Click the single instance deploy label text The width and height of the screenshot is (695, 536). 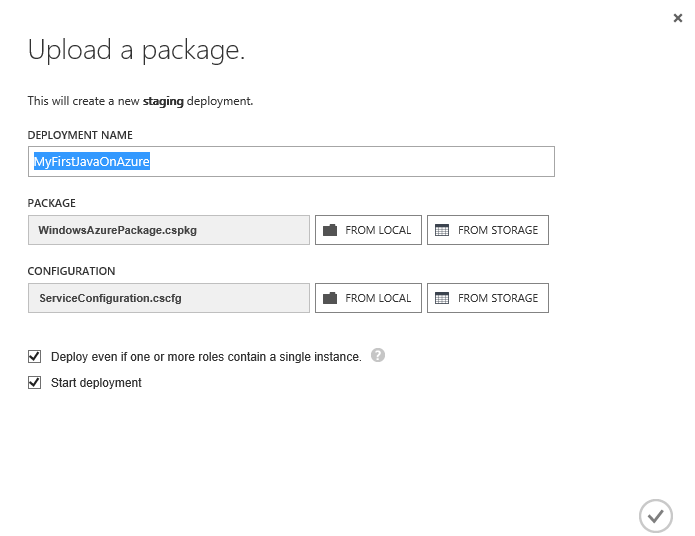(x=205, y=357)
